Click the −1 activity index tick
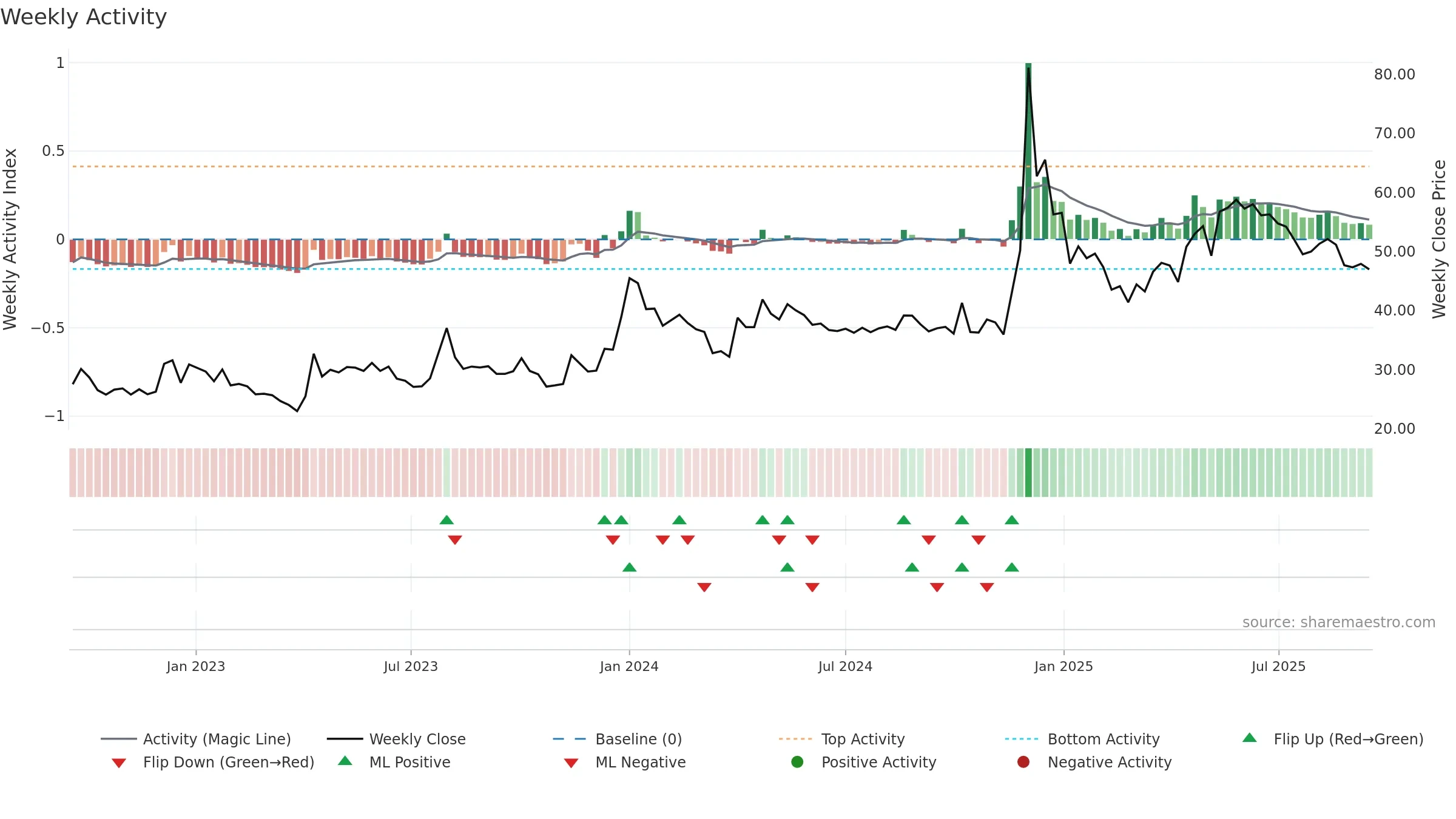1456x819 pixels. coord(55,416)
